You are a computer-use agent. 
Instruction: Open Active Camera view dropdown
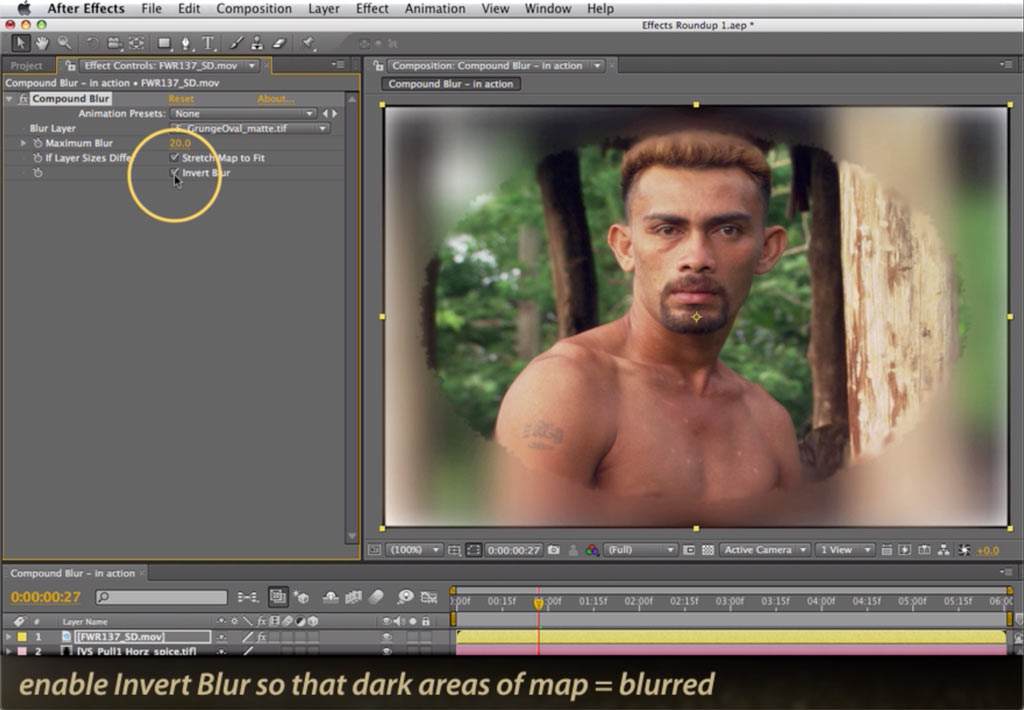765,550
